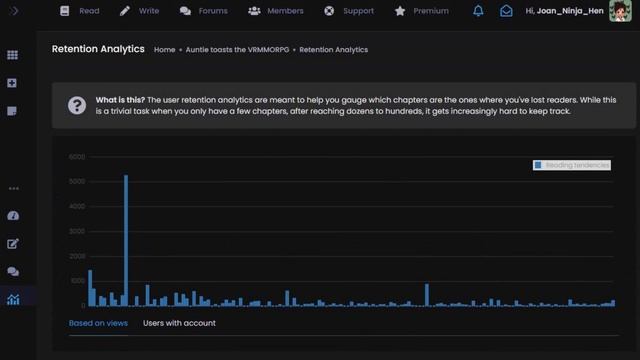Open the notes icon in sidebar
The height and width of the screenshot is (360, 640).
click(x=12, y=111)
